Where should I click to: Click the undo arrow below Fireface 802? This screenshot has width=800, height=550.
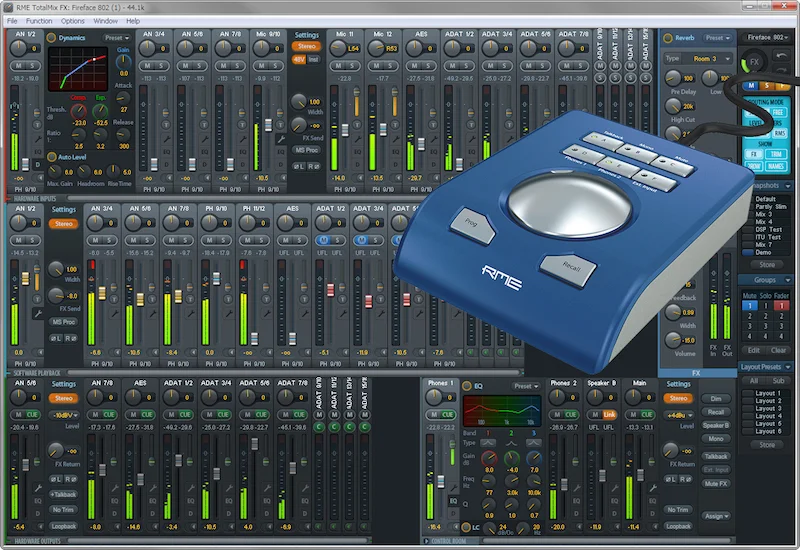click(781, 55)
